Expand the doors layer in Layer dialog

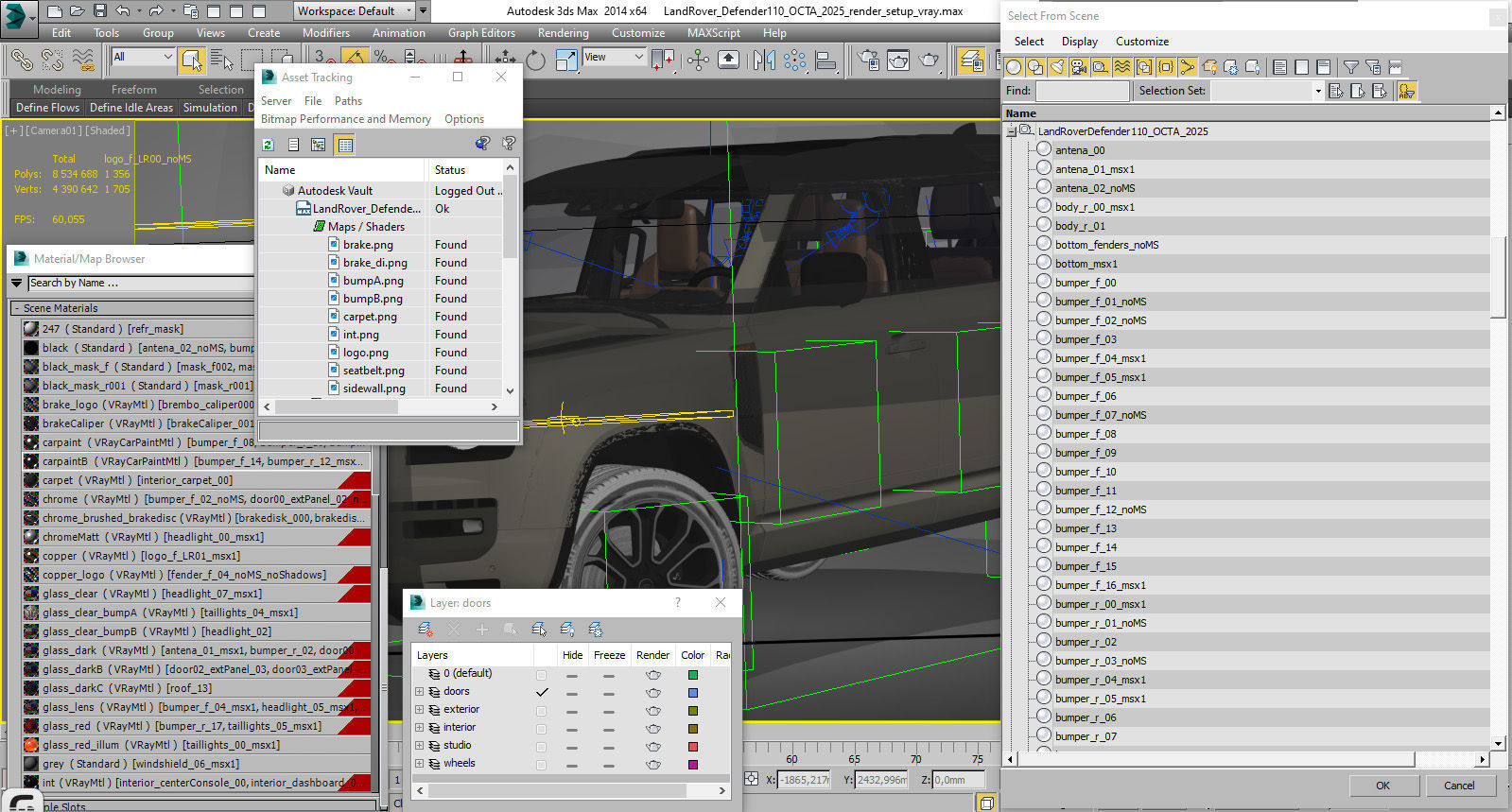click(419, 692)
